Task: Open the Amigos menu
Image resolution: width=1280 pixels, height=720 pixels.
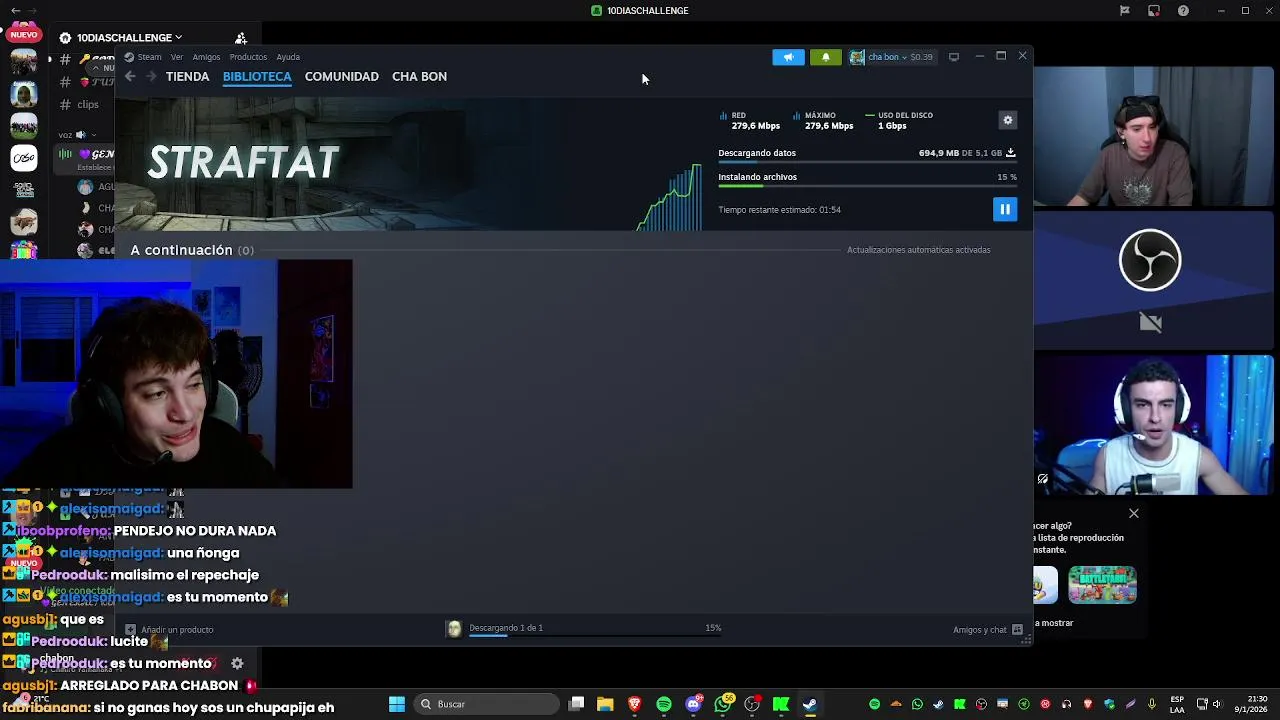Action: pos(206,57)
